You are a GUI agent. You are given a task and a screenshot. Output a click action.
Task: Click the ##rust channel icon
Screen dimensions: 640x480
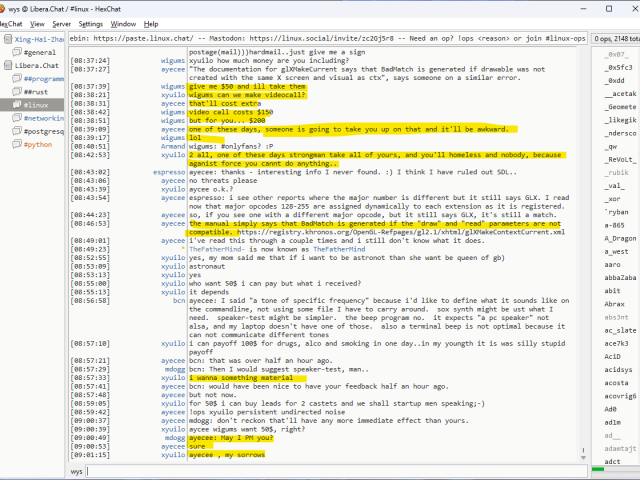[16, 91]
